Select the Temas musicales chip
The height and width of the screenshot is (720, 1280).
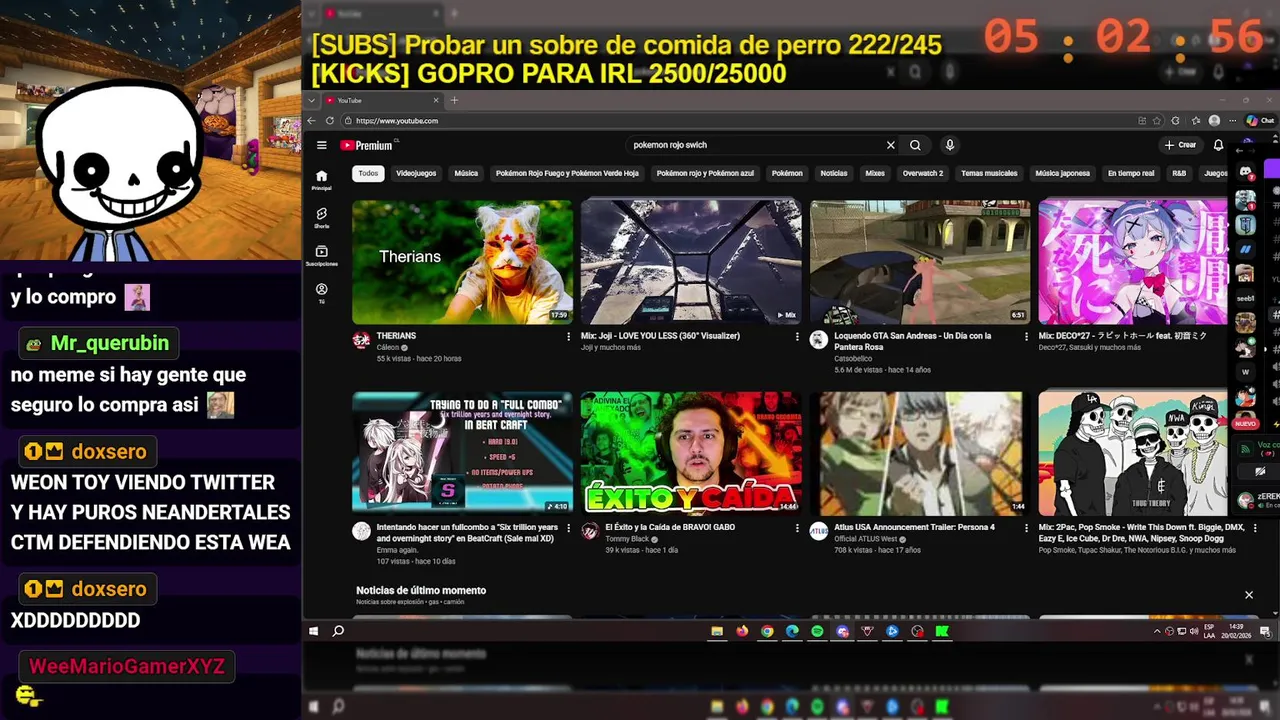(989, 173)
